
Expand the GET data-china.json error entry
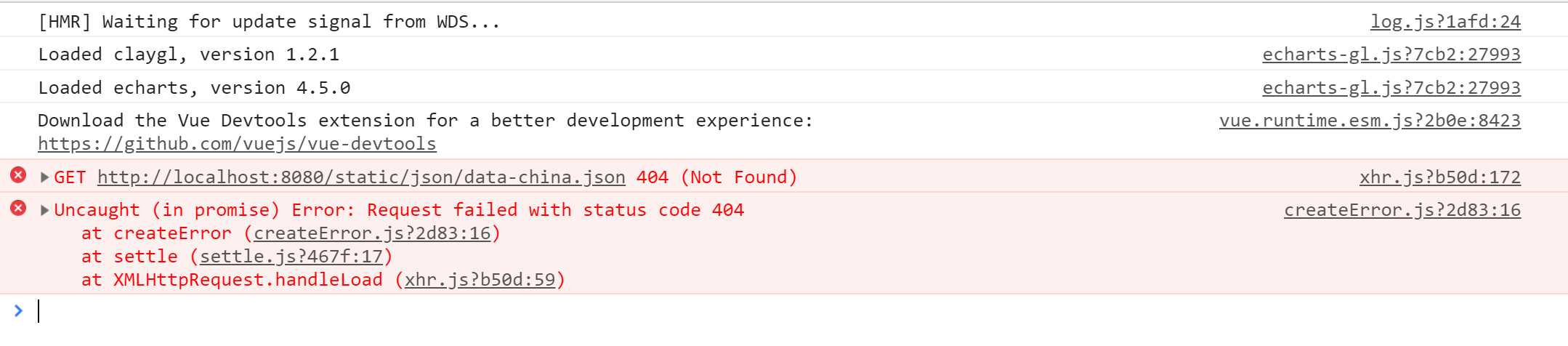[x=45, y=177]
